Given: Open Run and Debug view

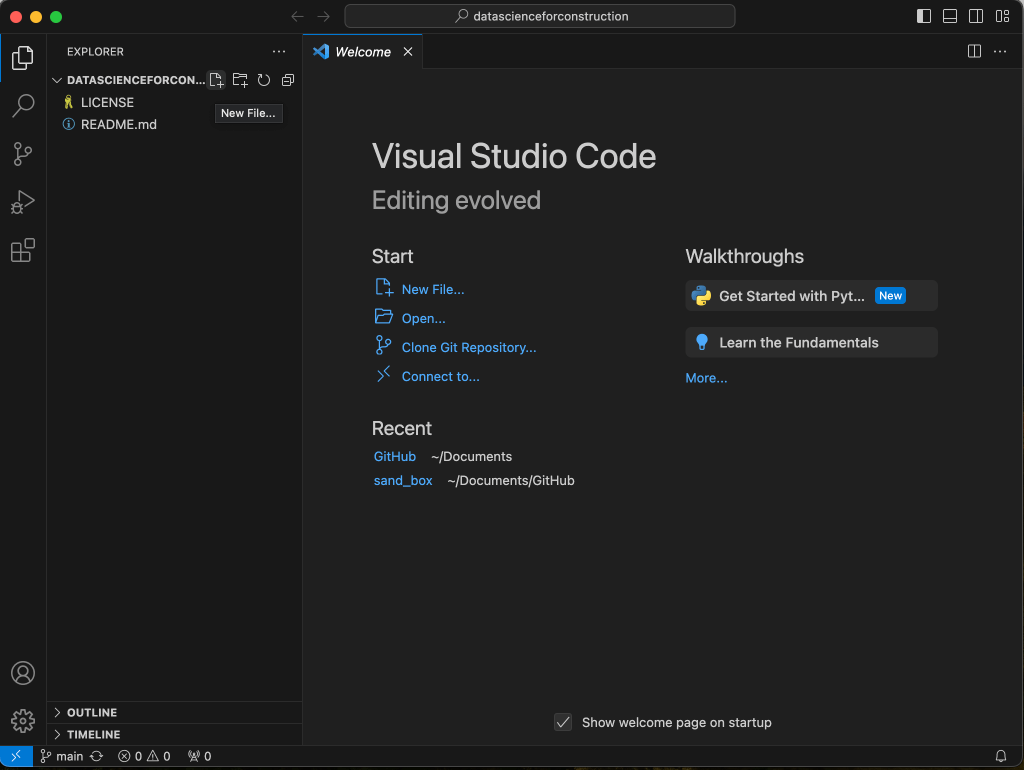Looking at the screenshot, I should click(23, 202).
